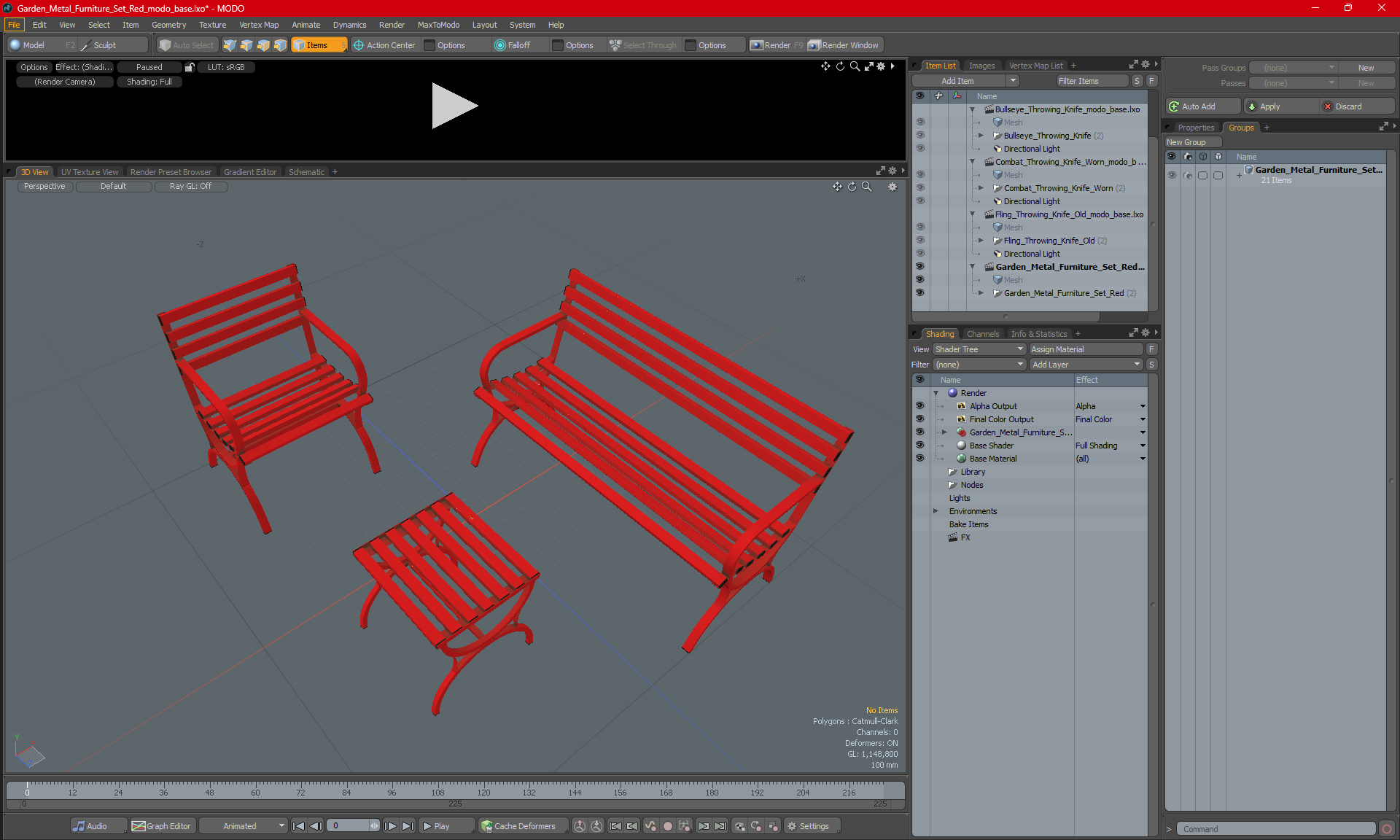
Task: Switch to UV Texture View tab
Action: 90,172
